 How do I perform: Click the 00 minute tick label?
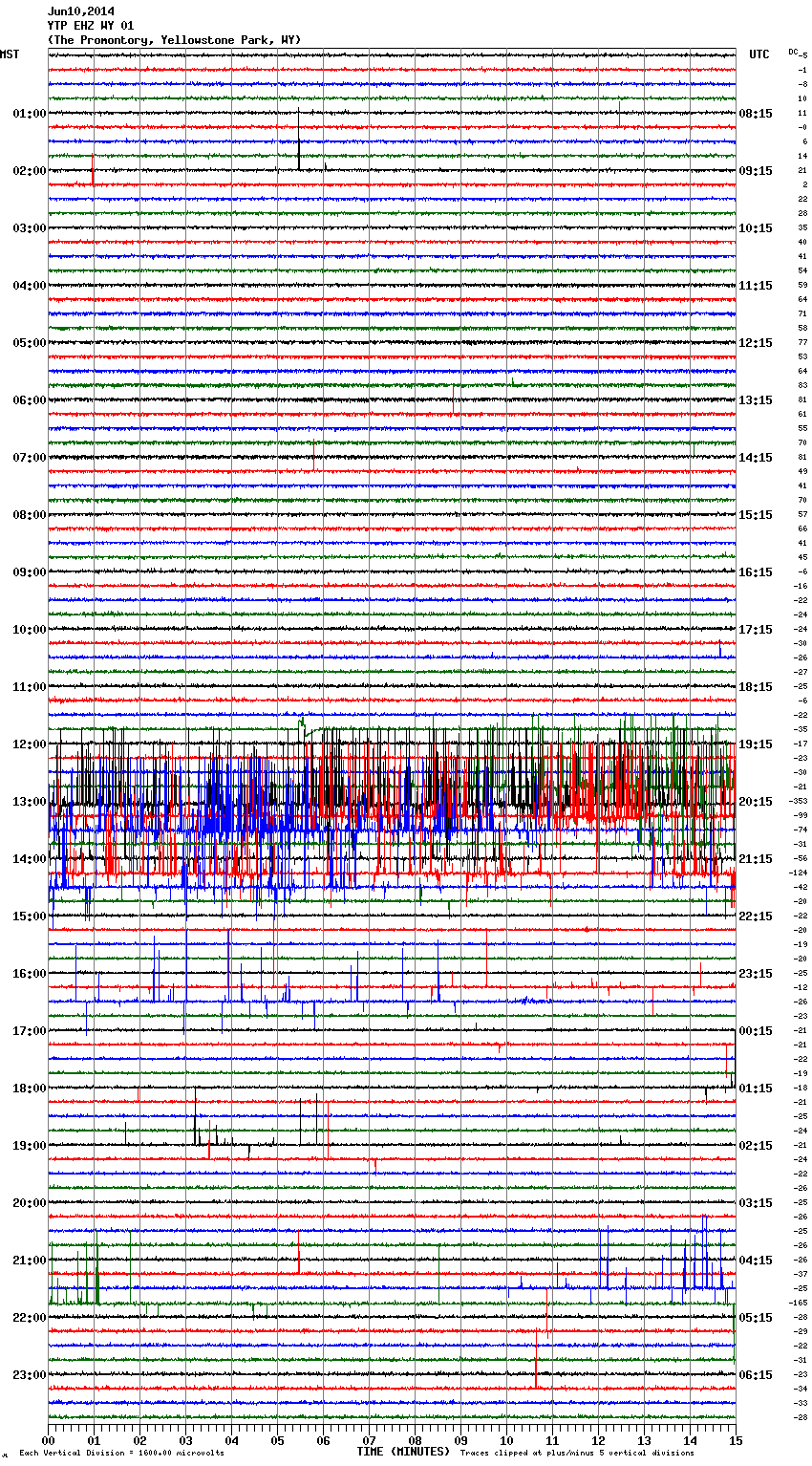click(49, 1440)
